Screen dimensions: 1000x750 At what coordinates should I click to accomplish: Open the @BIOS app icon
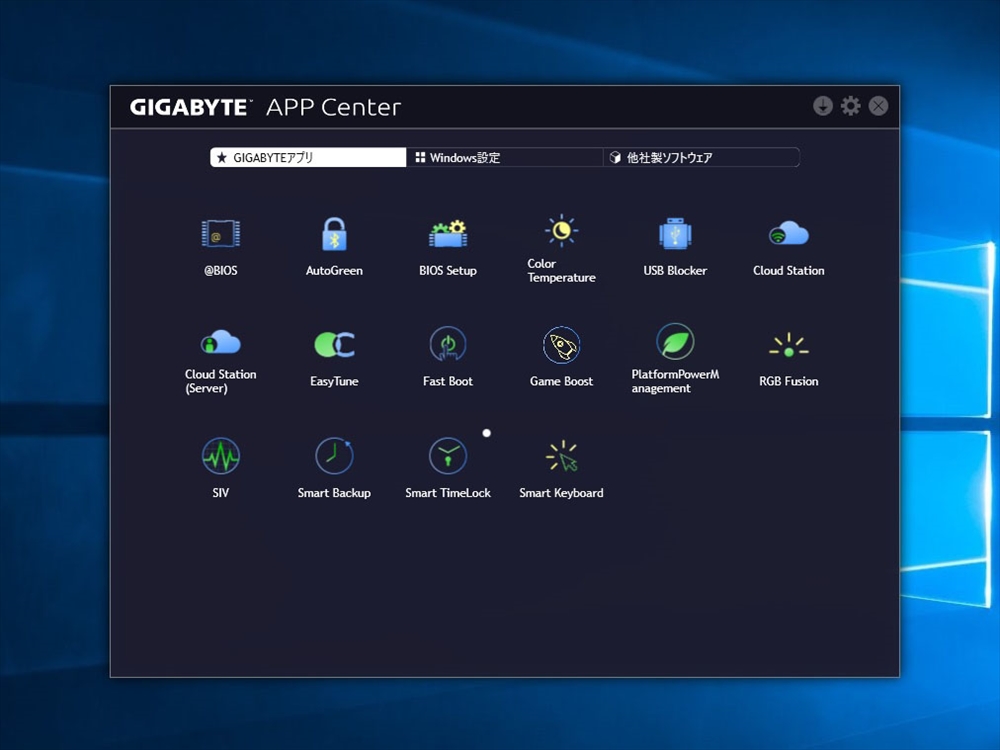(x=221, y=233)
